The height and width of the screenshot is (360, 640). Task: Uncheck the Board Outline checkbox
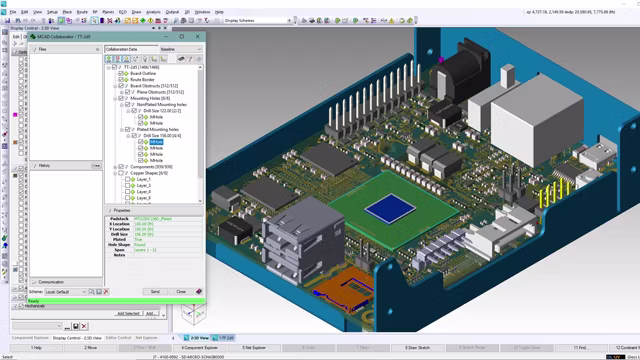point(121,73)
